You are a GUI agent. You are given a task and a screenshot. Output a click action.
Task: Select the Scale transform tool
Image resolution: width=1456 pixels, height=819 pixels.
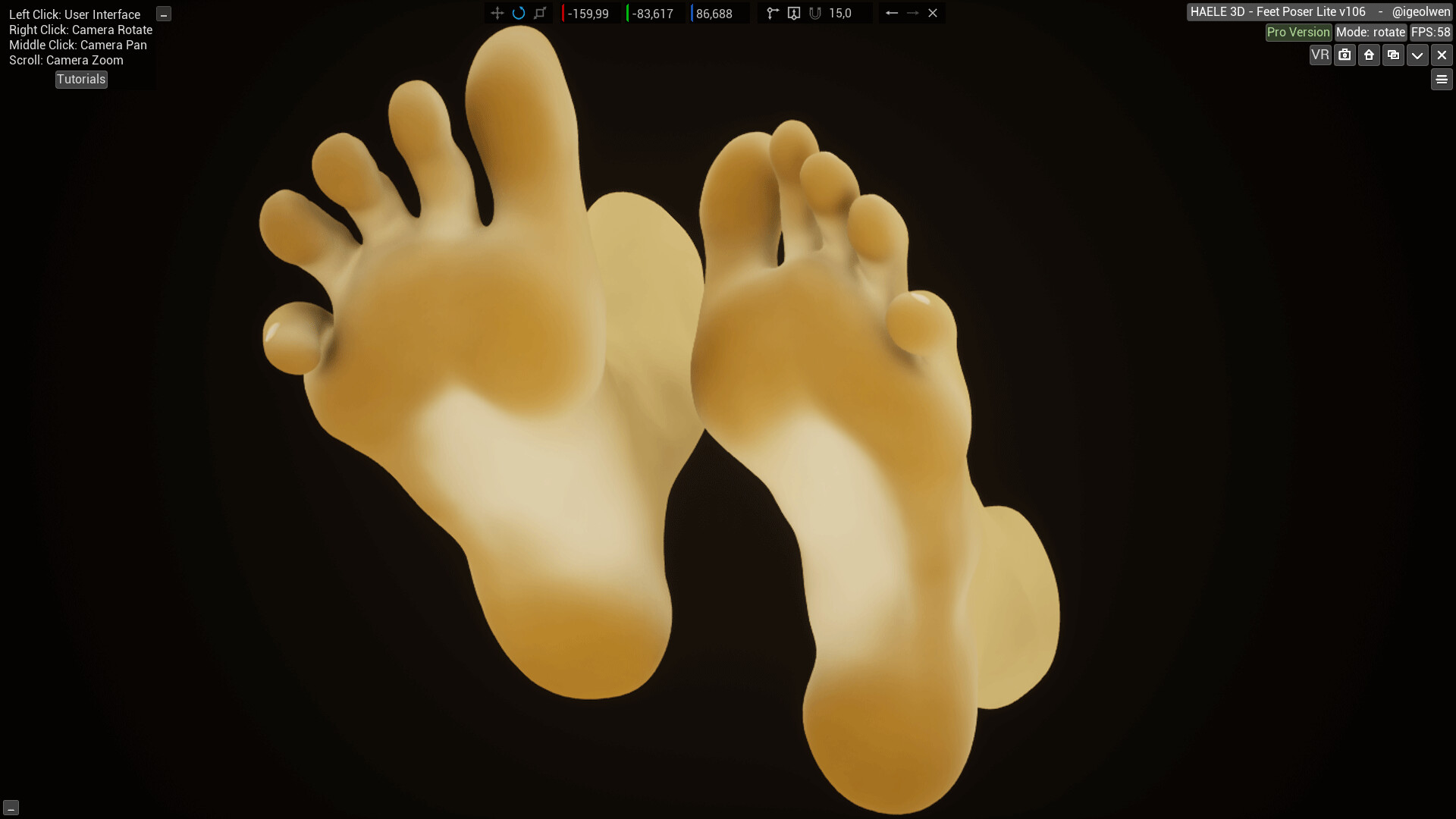tap(540, 13)
